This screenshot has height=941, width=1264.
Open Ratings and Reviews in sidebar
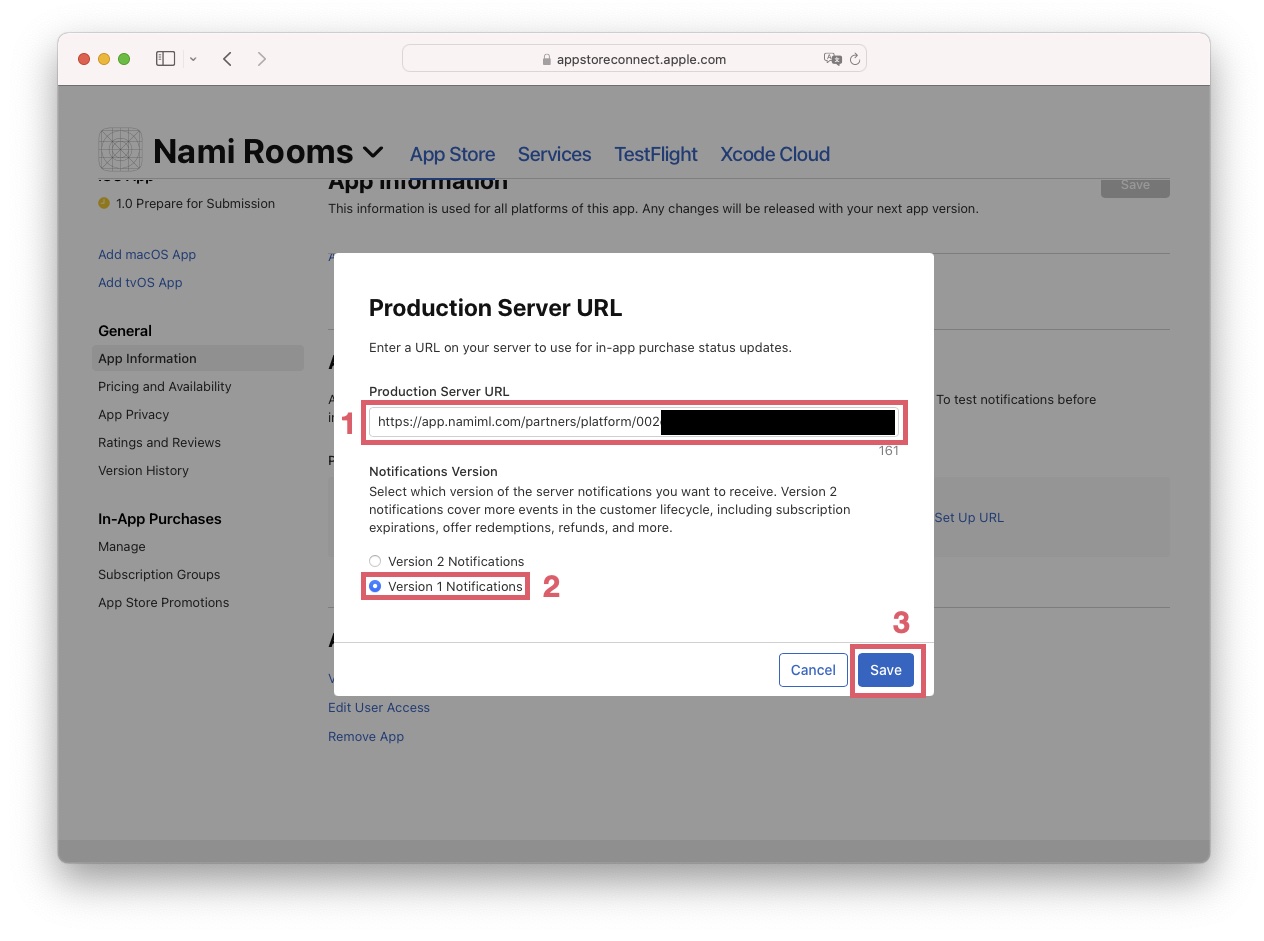pyautogui.click(x=159, y=442)
